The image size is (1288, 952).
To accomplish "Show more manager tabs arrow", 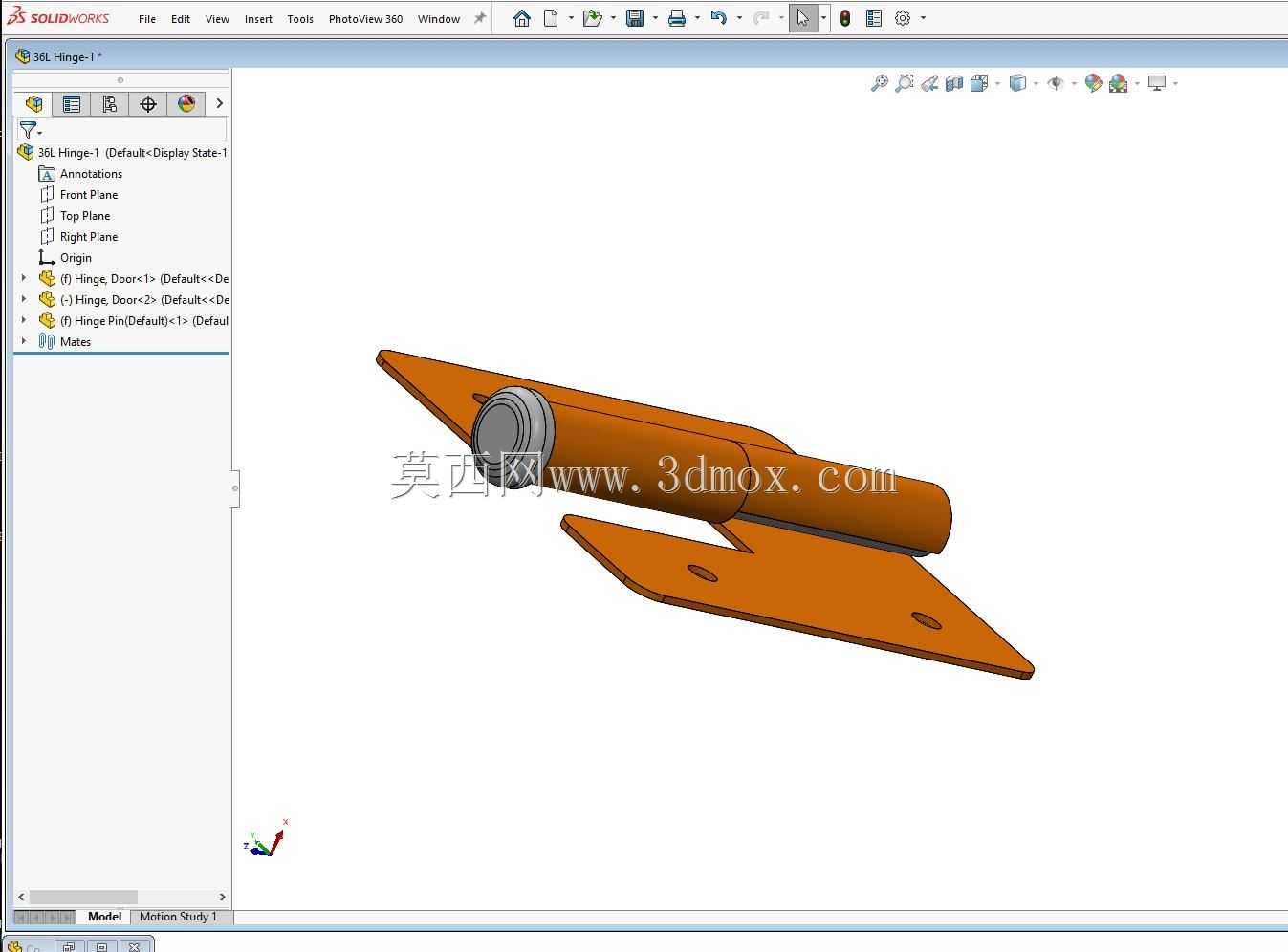I will [219, 103].
